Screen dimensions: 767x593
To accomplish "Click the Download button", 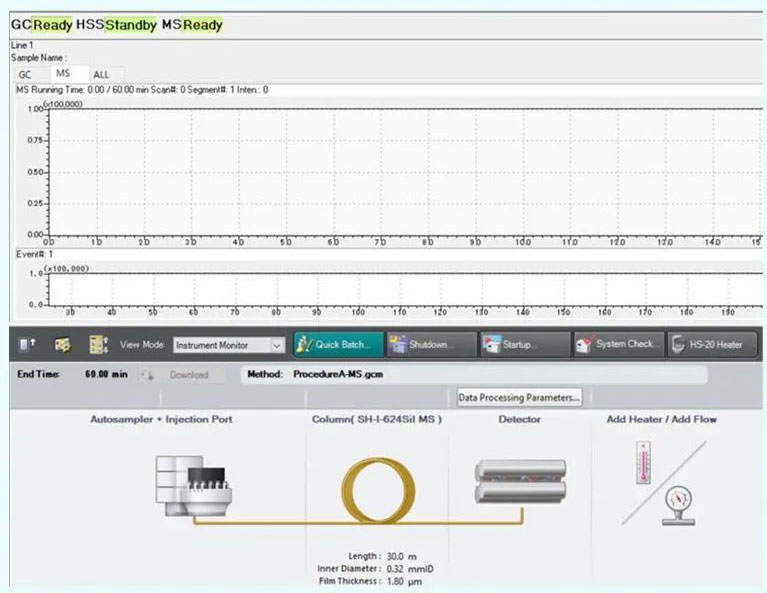I will (180, 375).
